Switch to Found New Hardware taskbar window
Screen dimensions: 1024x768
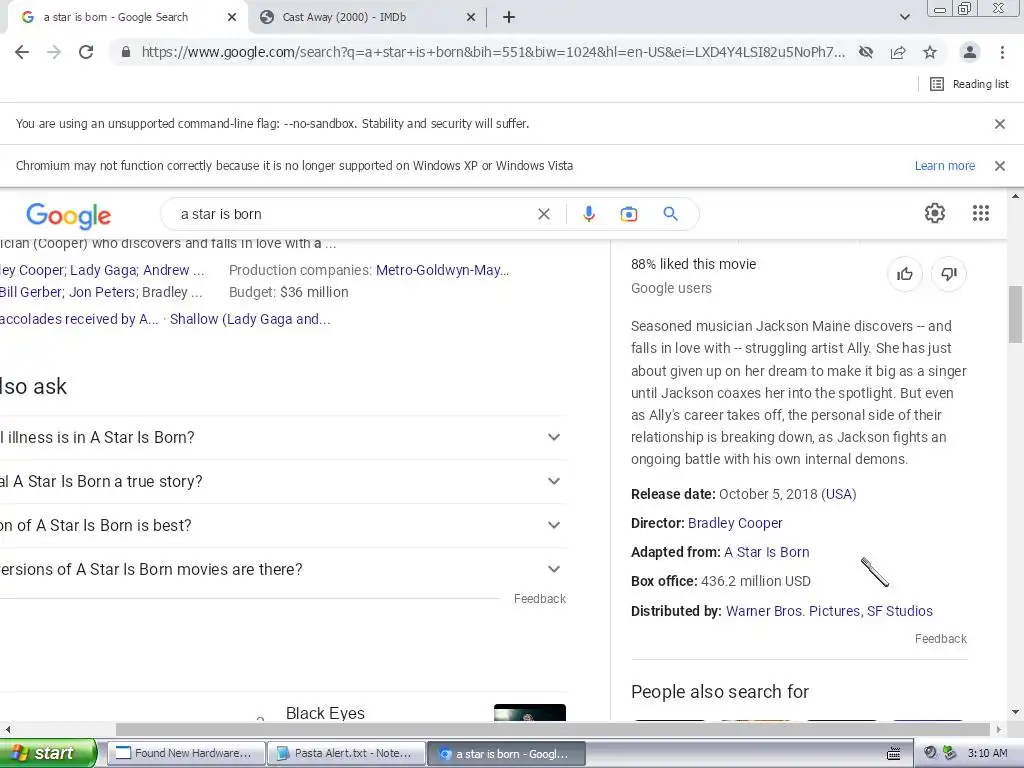(x=186, y=754)
